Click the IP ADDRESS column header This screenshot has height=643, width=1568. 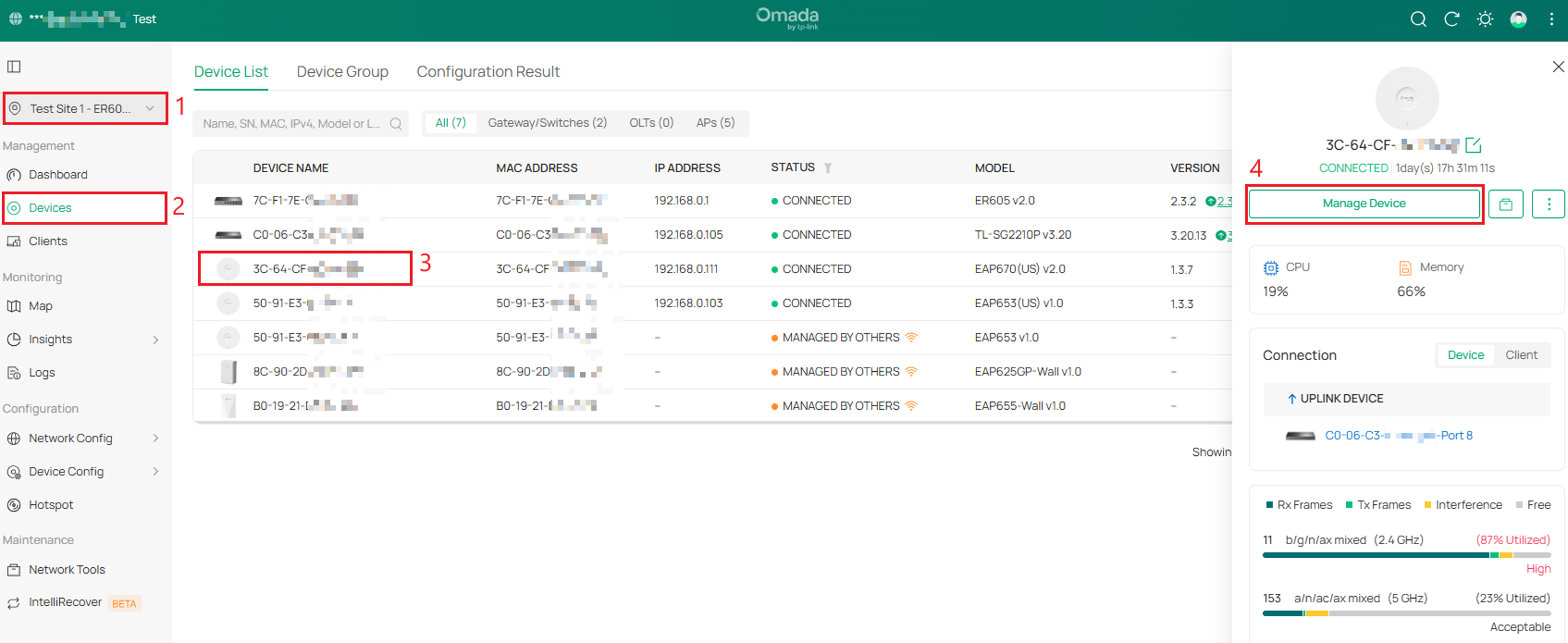tap(687, 168)
